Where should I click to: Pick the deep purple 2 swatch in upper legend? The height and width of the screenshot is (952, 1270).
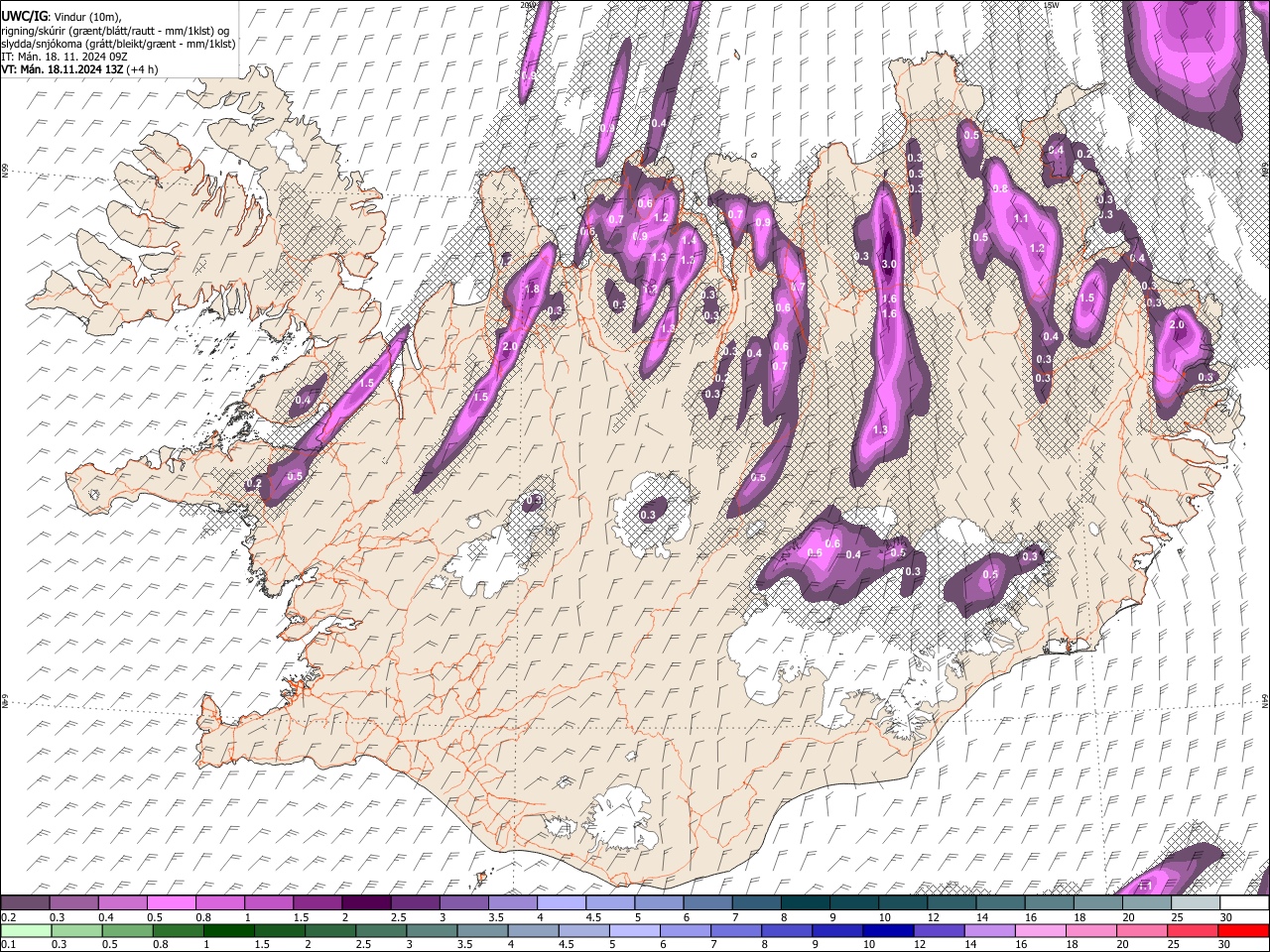368,903
